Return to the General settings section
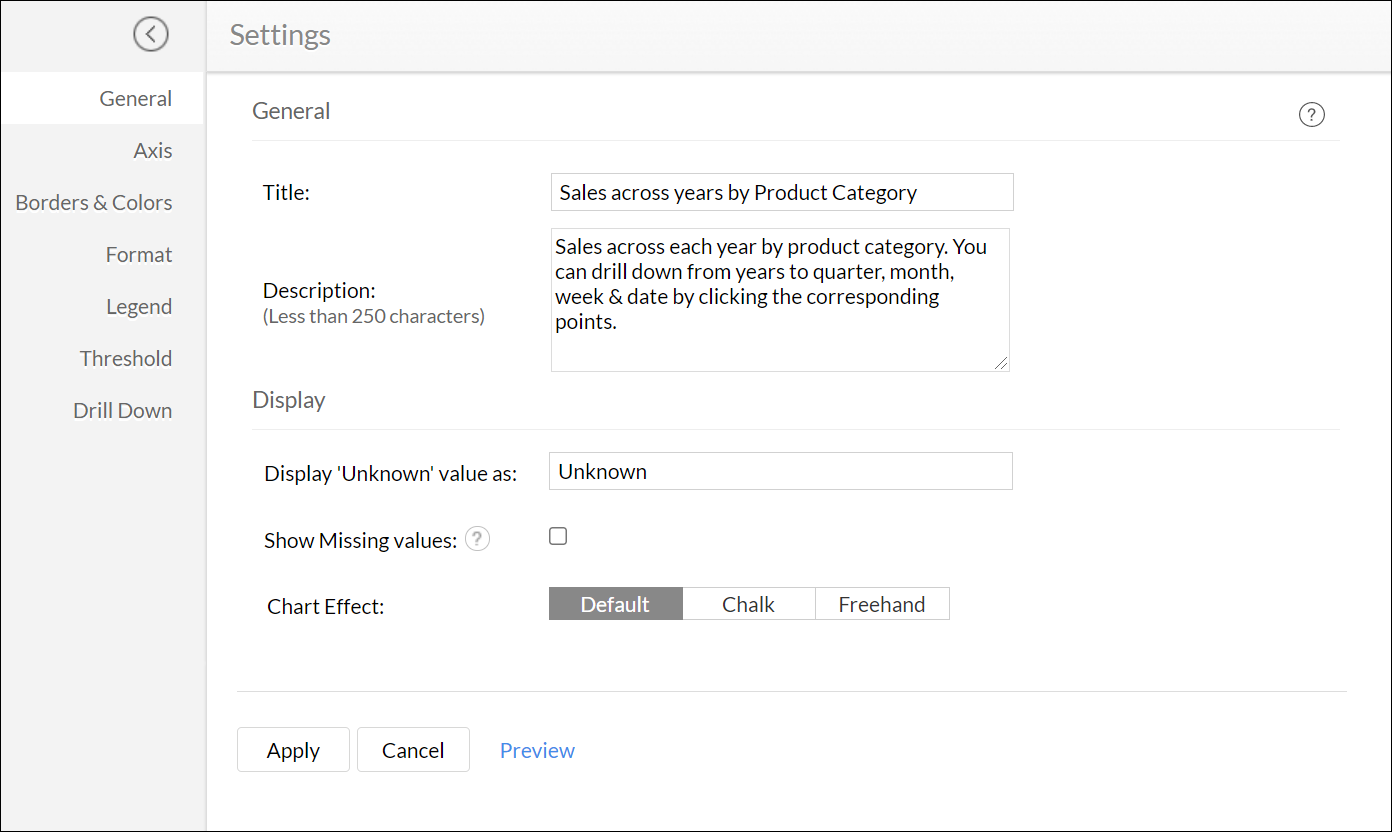The height and width of the screenshot is (832, 1392). click(135, 98)
